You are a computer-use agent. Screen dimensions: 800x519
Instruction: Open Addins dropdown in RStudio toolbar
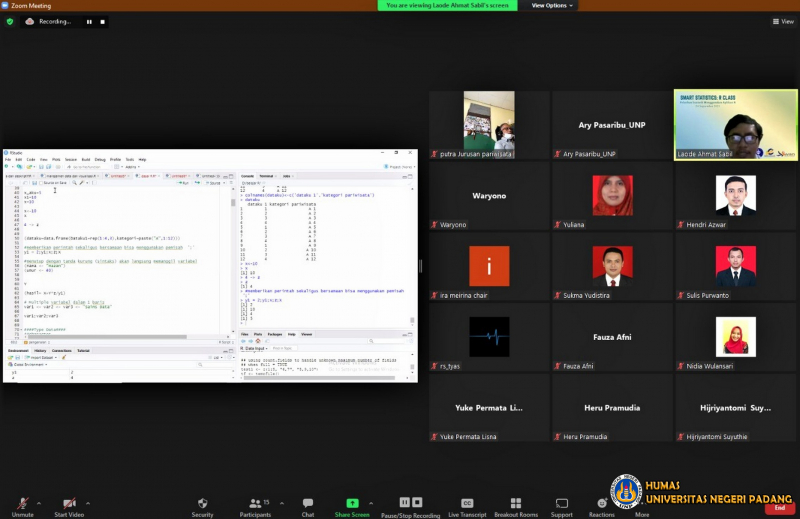point(132,167)
